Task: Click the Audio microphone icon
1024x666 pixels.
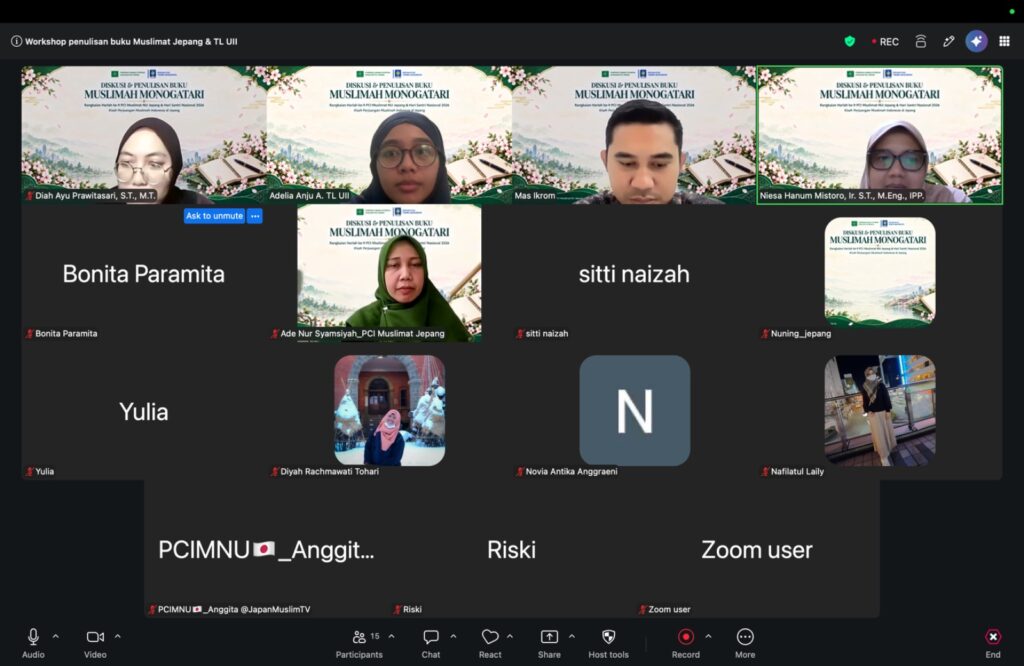Action: click(x=33, y=637)
